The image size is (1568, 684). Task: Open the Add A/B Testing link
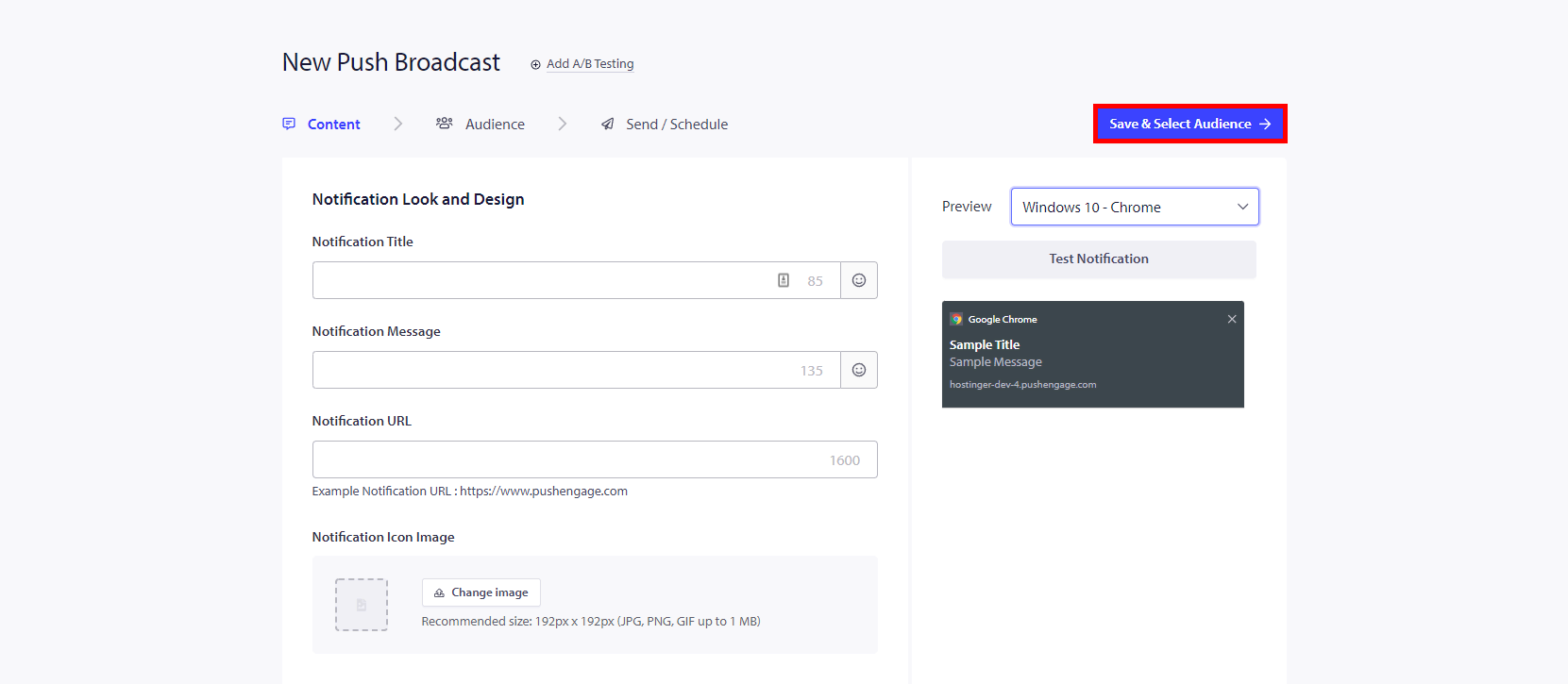pos(589,64)
